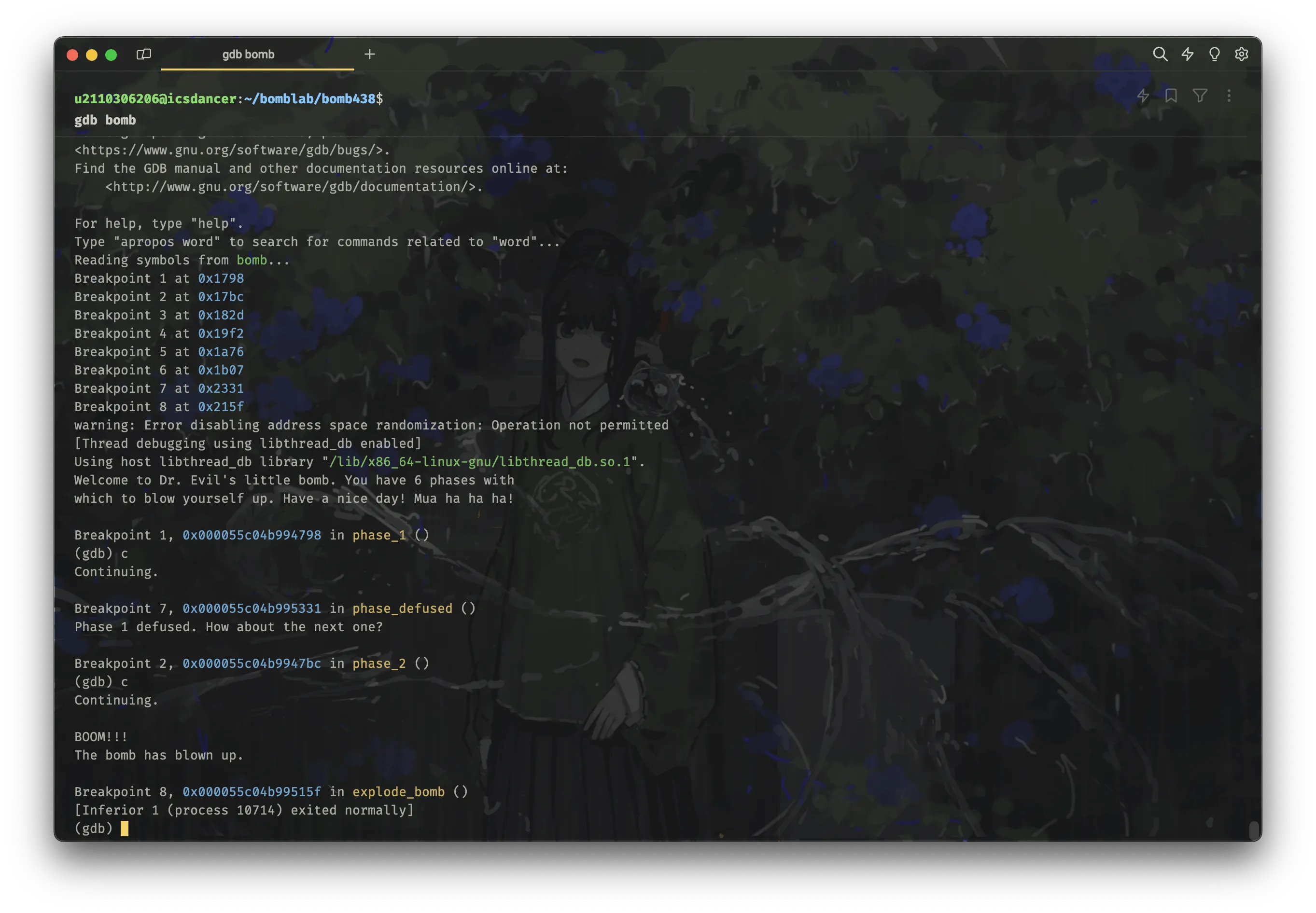Click the libthread_db.so.1 library path
Image resolution: width=1316 pixels, height=913 pixels.
tap(479, 462)
